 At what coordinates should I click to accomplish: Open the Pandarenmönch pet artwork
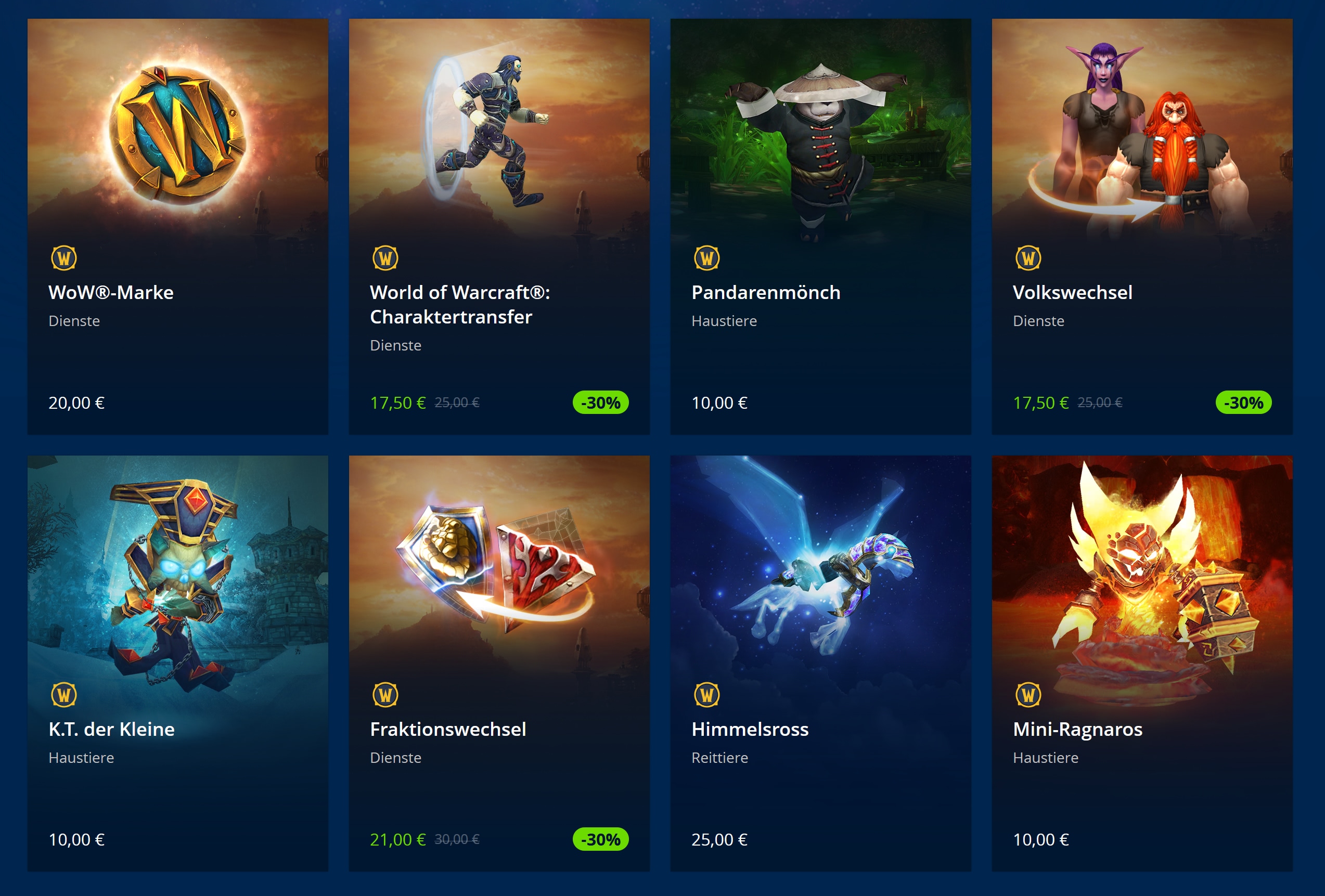(821, 131)
